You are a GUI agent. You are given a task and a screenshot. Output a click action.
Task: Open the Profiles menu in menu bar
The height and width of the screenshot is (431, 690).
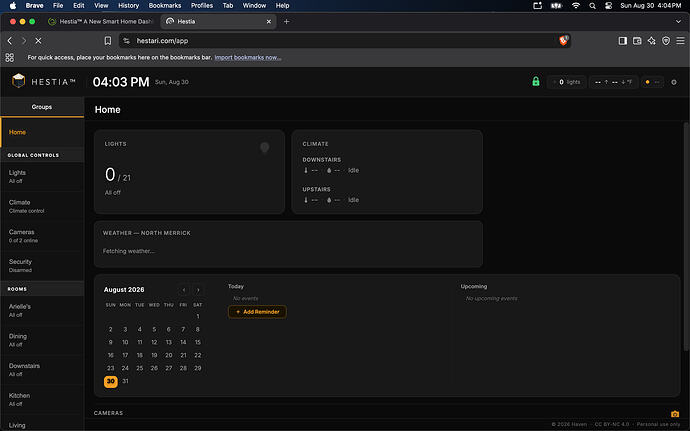pyautogui.click(x=202, y=5)
